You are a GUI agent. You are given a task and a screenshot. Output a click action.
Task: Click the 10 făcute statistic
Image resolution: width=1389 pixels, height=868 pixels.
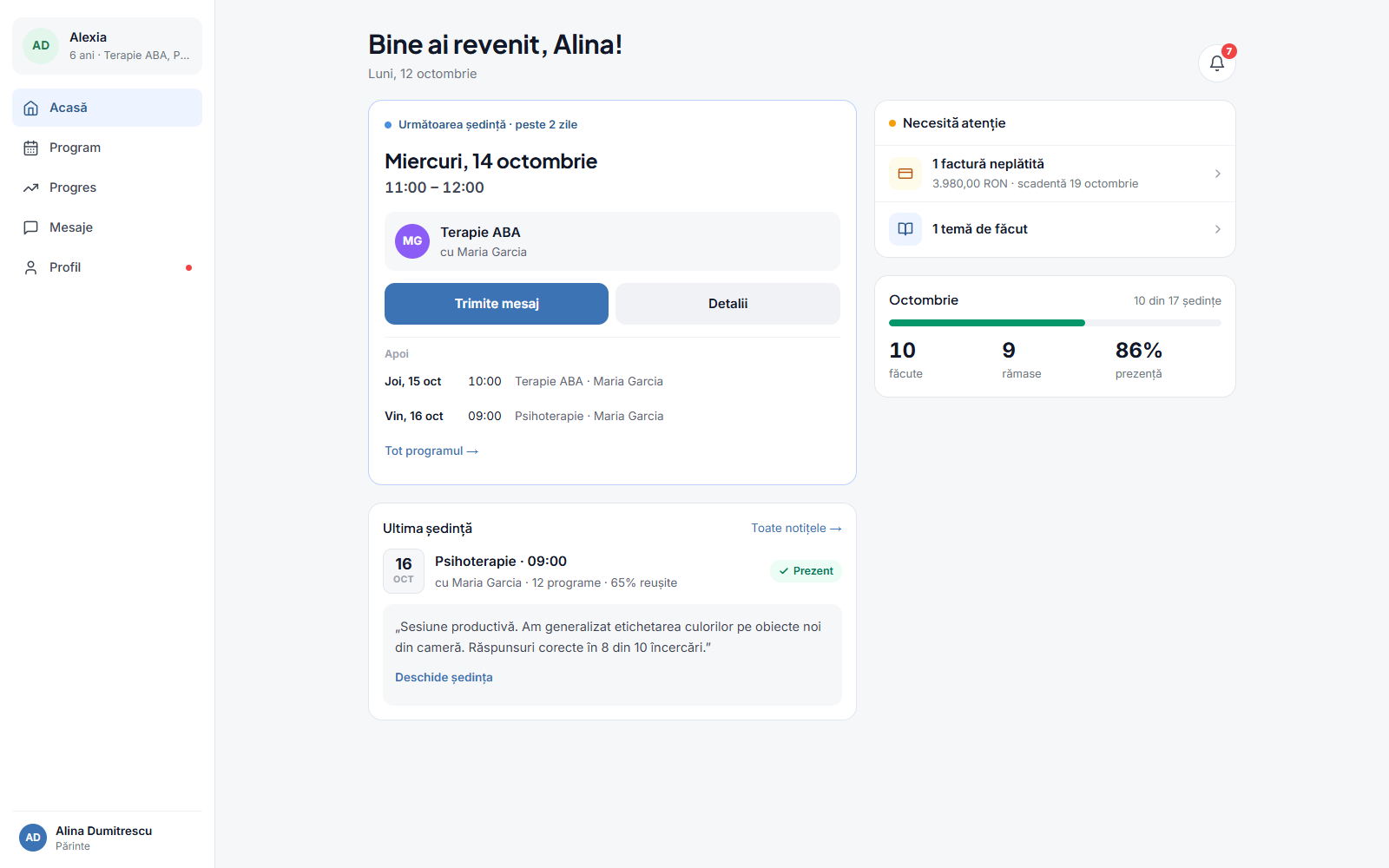coord(905,360)
